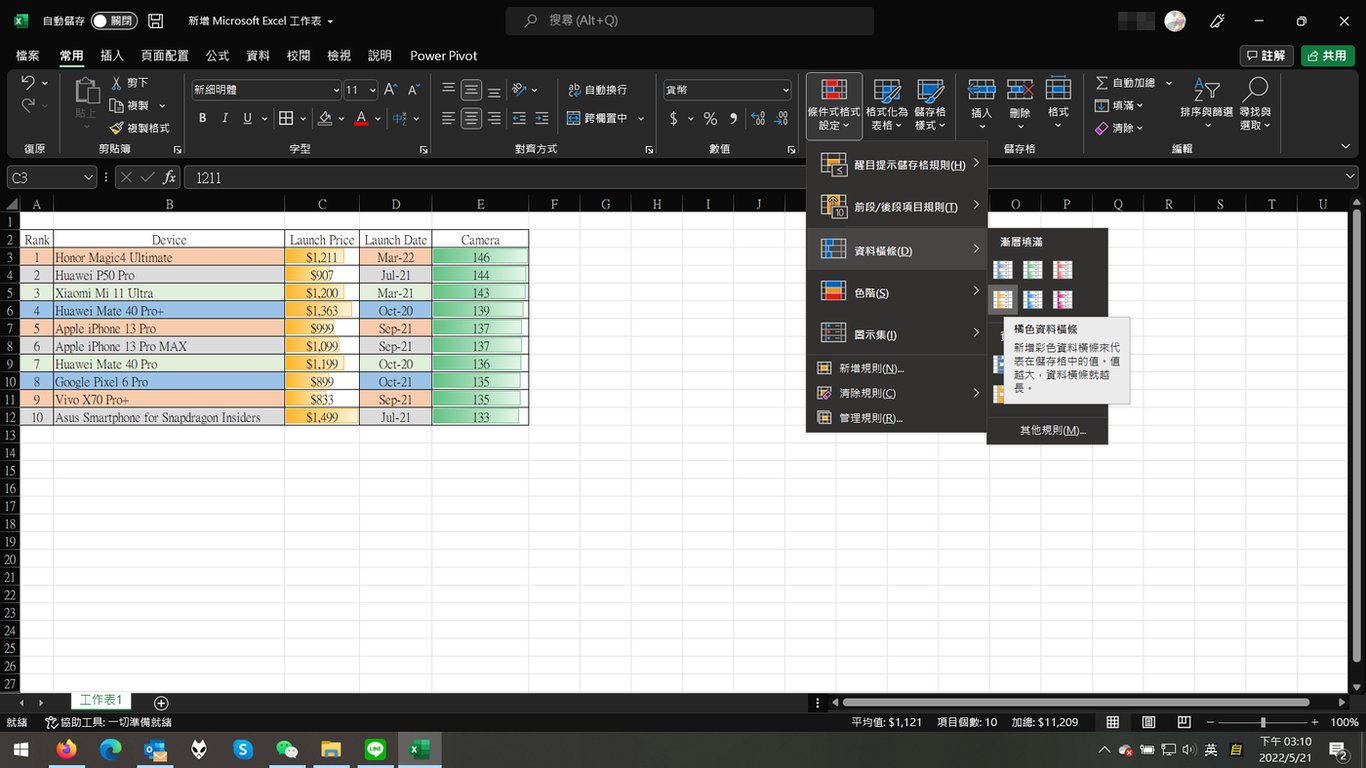Image resolution: width=1366 pixels, height=768 pixels.
Task: Switch to Normal view in status bar
Action: point(1113,722)
